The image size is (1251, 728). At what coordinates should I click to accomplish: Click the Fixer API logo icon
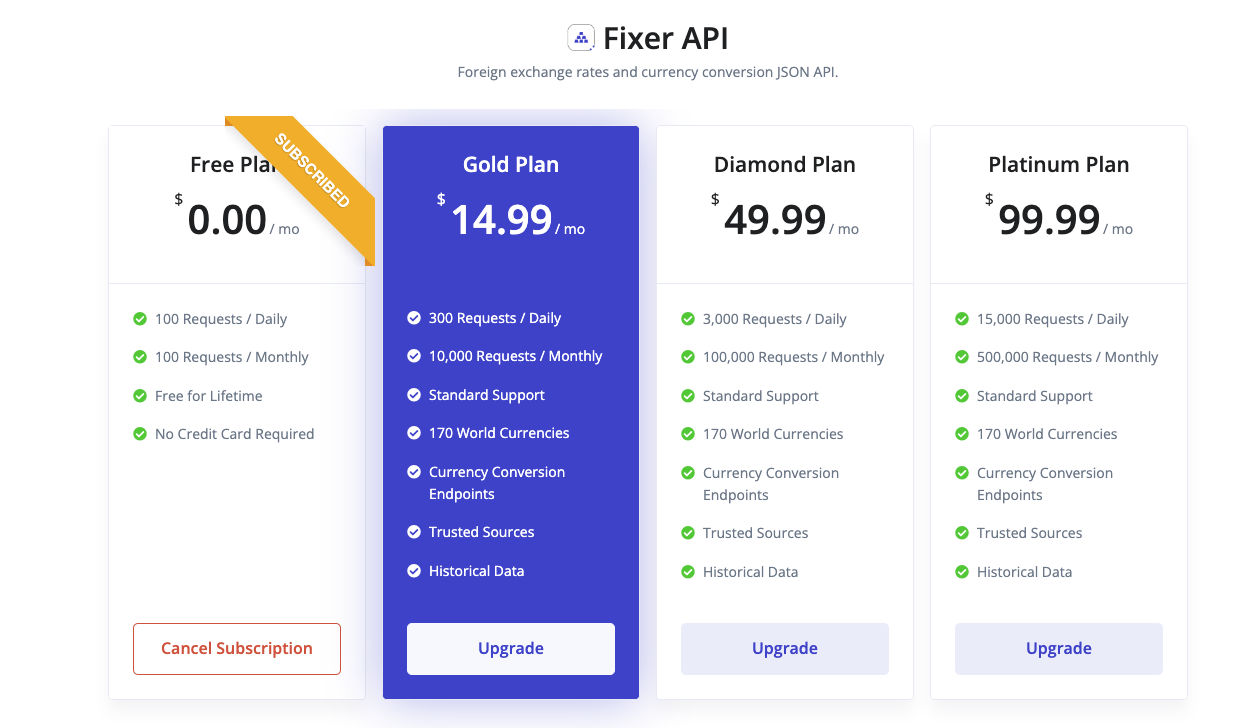pos(581,38)
